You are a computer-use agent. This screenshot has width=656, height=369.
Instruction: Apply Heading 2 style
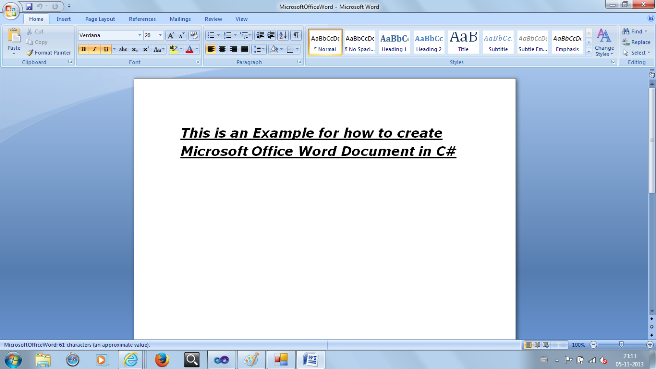[429, 42]
